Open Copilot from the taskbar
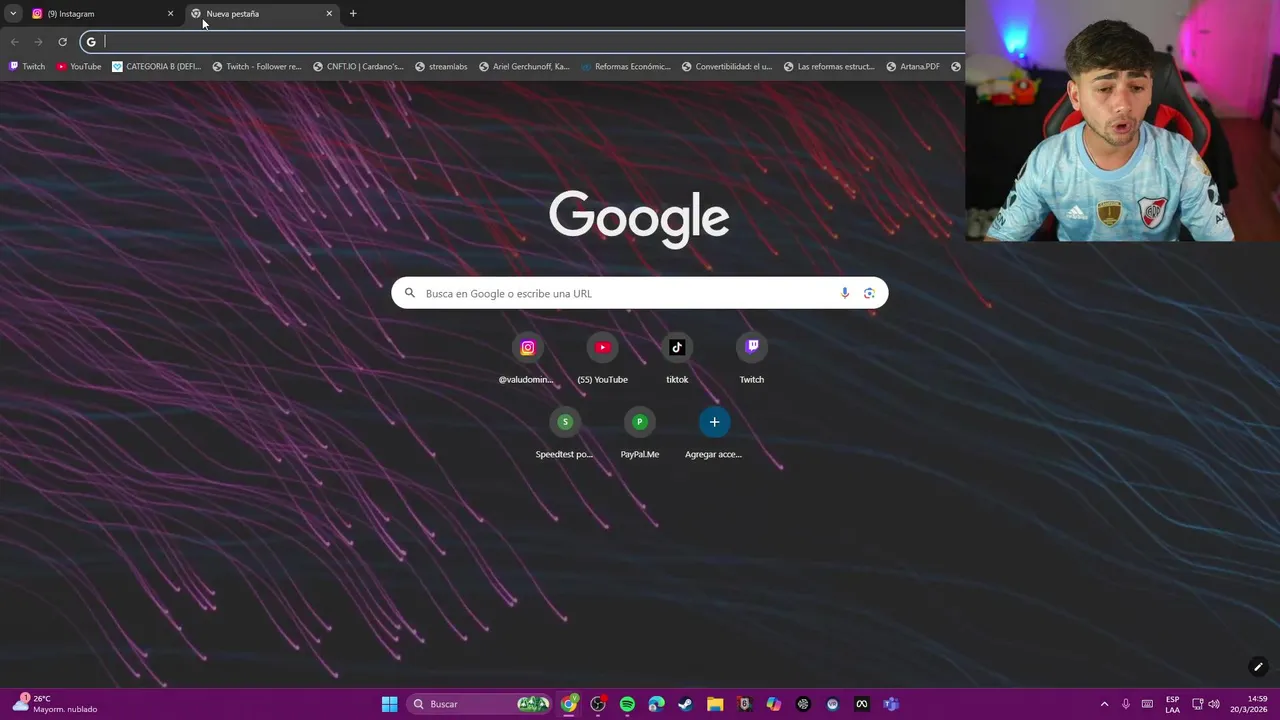 773,704
